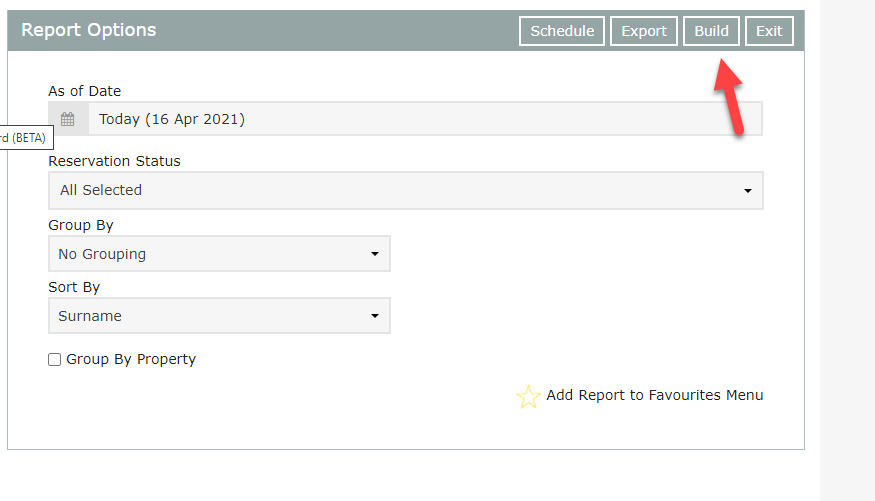Image resolution: width=875 pixels, height=501 pixels.
Task: Click the 'Report Options' header title
Action: pyautogui.click(x=89, y=30)
